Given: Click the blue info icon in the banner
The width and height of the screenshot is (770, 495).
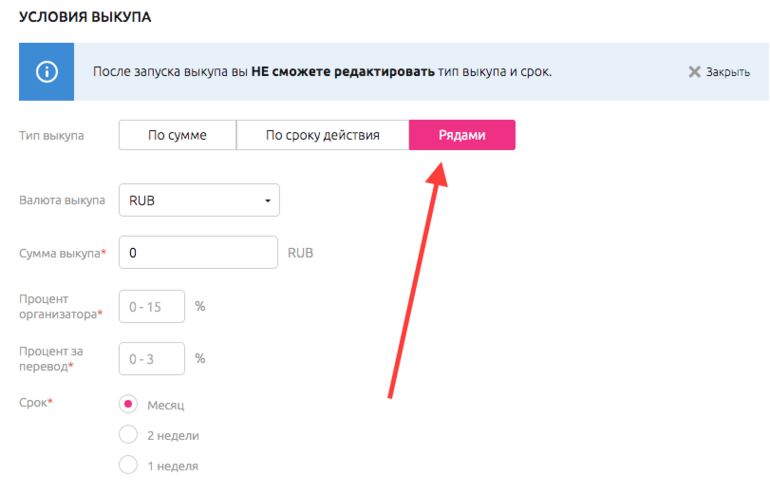Looking at the screenshot, I should pyautogui.click(x=47, y=72).
